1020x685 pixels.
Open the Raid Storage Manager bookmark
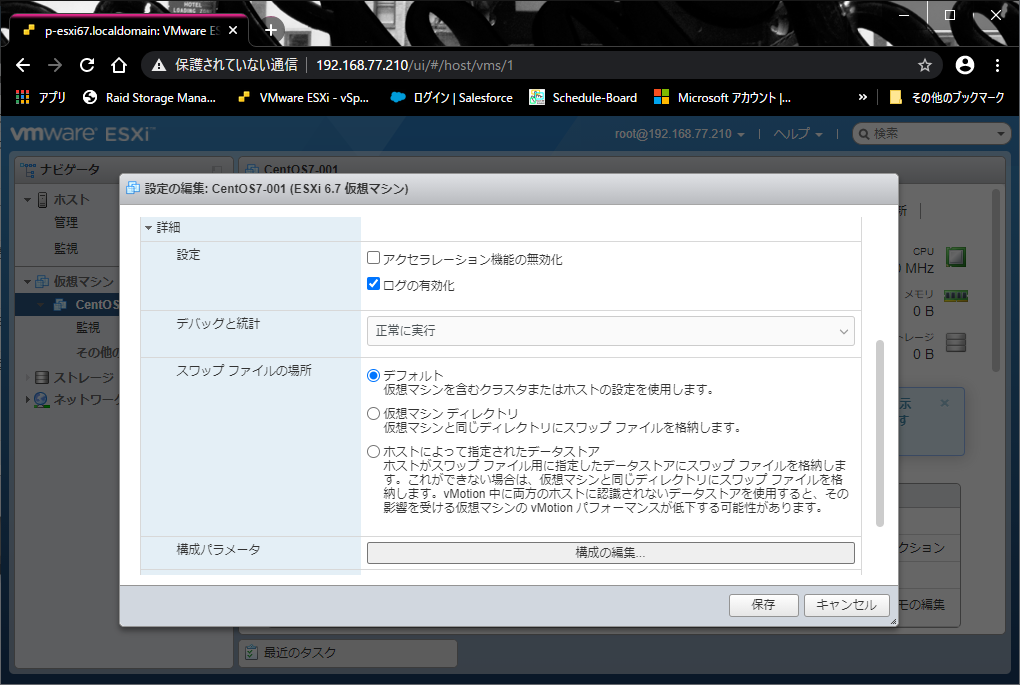point(149,98)
